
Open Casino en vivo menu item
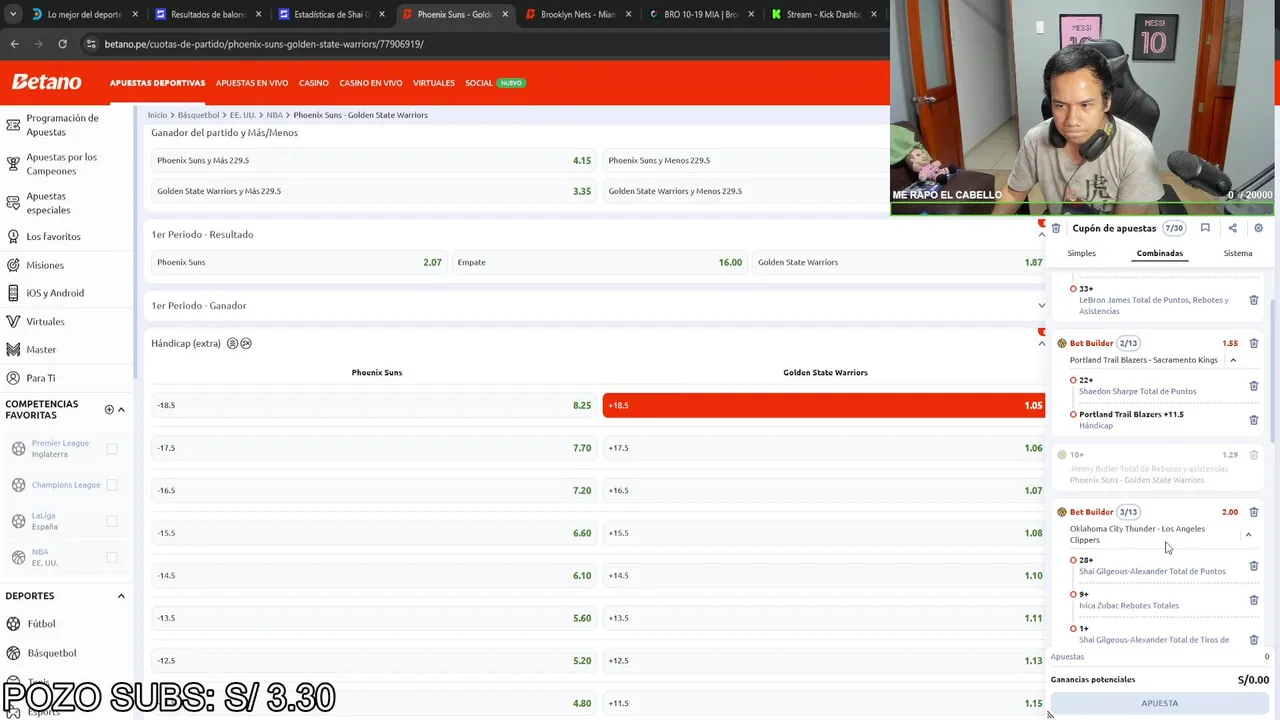(370, 83)
